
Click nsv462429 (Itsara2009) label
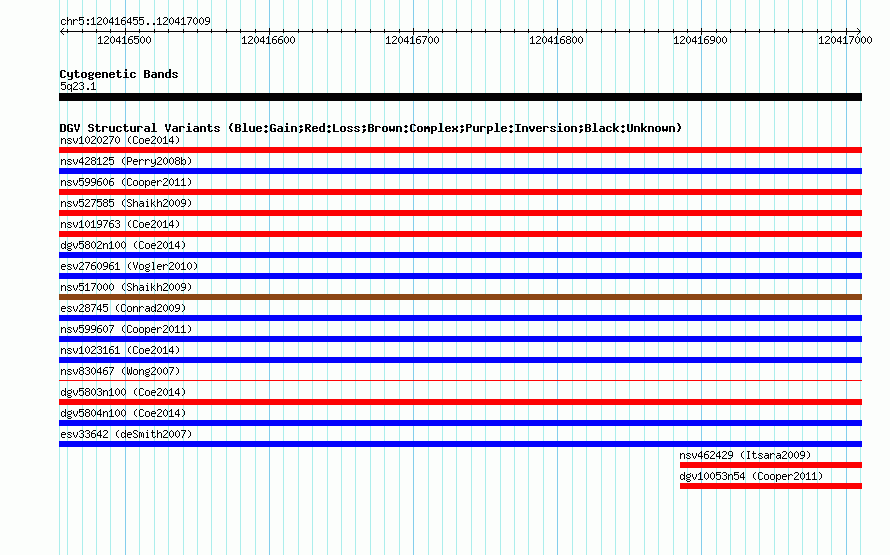[745, 455]
